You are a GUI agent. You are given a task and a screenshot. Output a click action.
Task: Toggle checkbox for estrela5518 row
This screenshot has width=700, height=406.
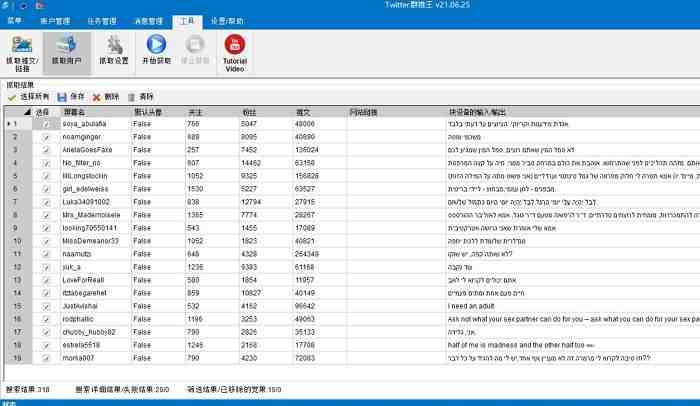(x=46, y=345)
